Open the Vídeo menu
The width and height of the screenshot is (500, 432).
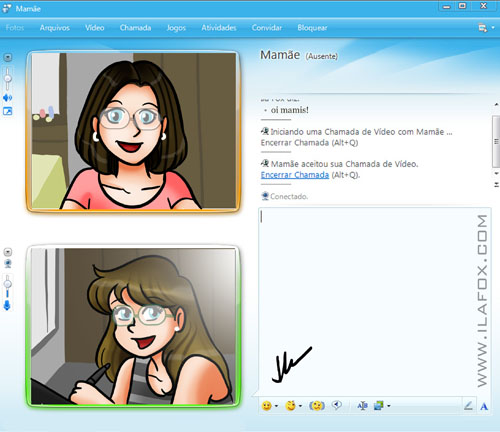click(95, 28)
